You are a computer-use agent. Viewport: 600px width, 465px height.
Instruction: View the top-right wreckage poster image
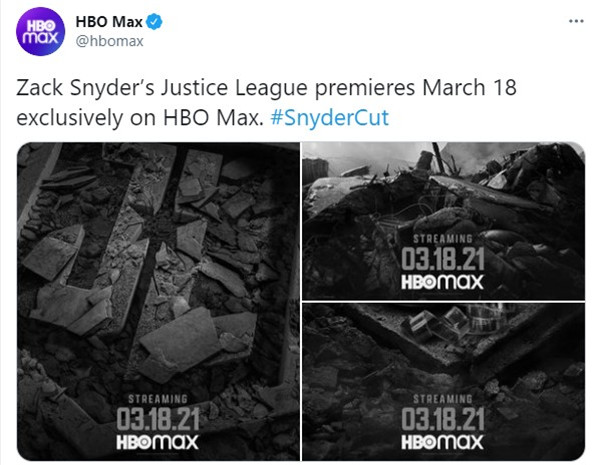tap(443, 221)
